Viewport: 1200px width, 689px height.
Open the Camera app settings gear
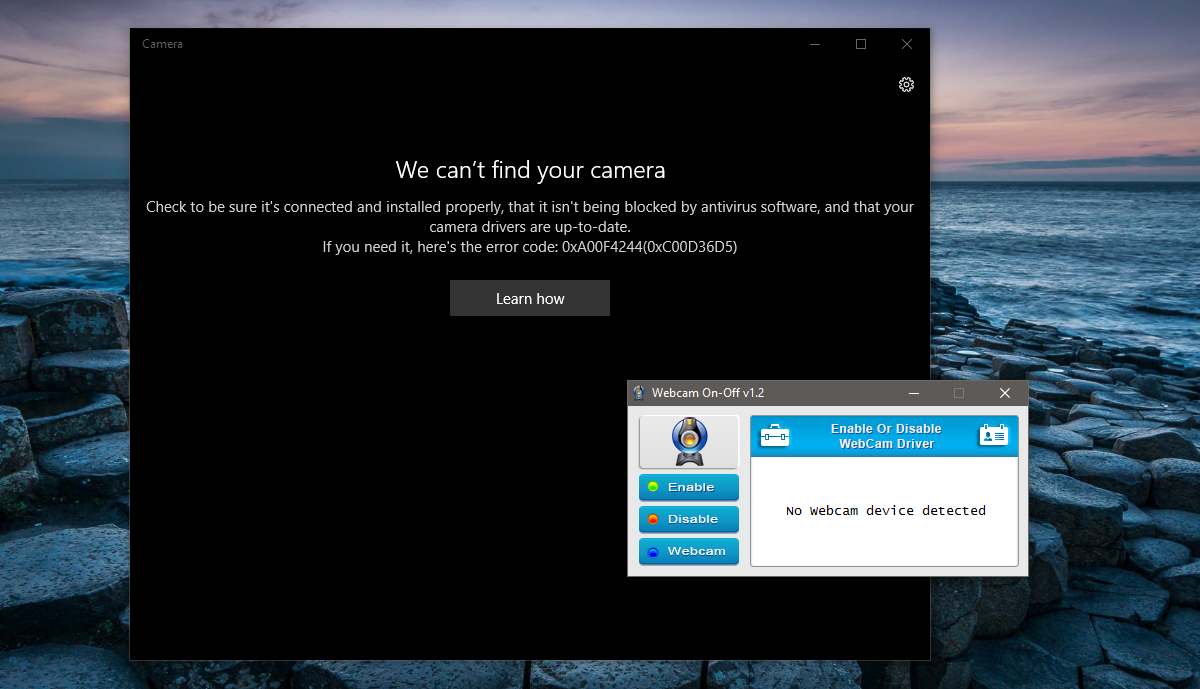(906, 84)
